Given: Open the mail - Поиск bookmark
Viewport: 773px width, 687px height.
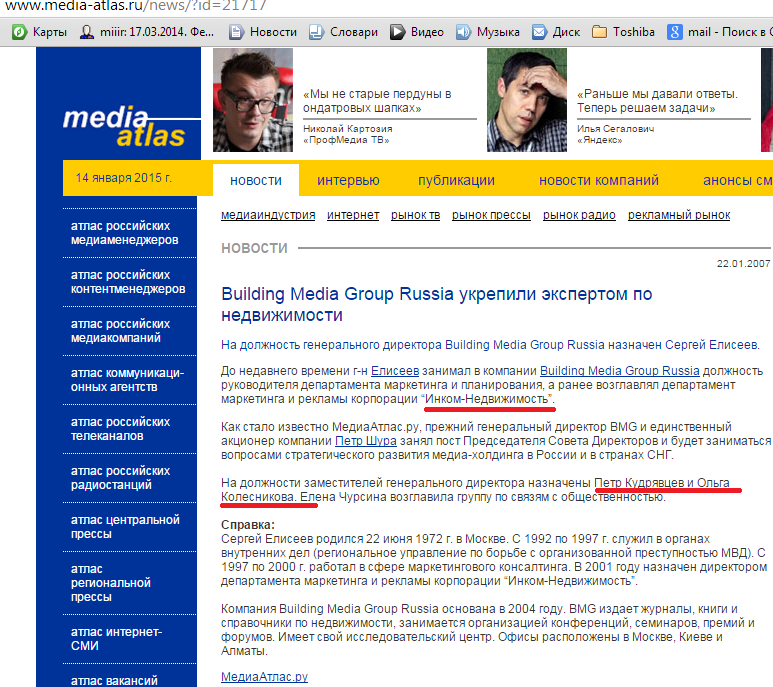Looking at the screenshot, I should (x=718, y=32).
